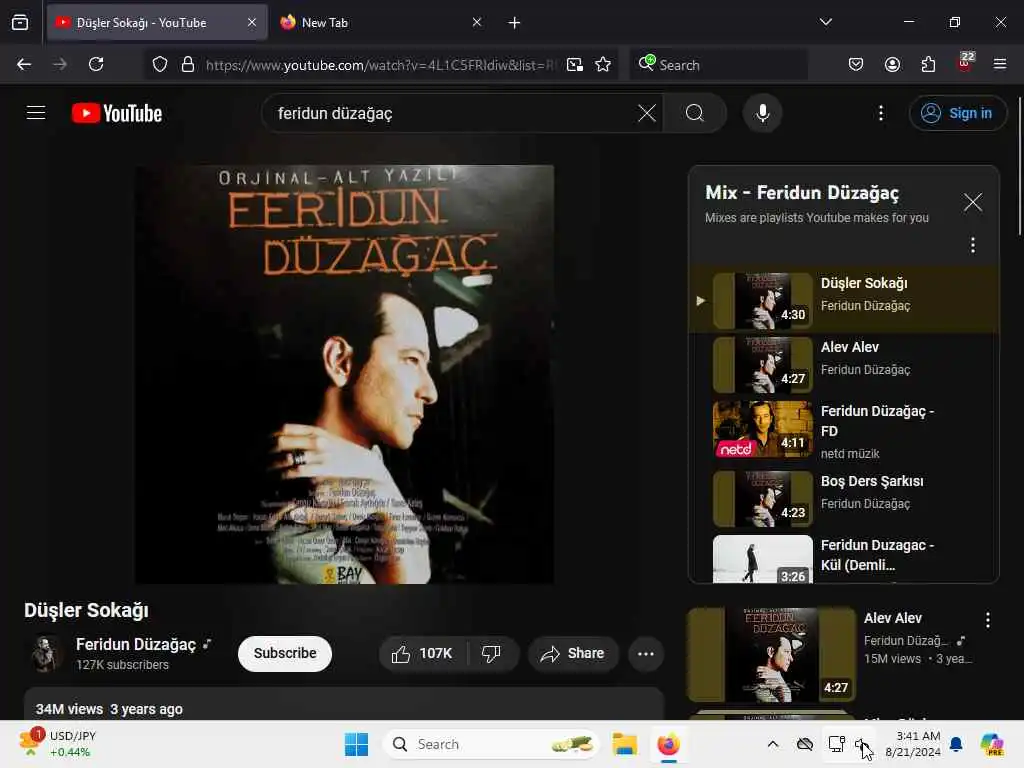Click the page vertical scrollbar
Image resolution: width=1024 pixels, height=768 pixels.
[x=1019, y=166]
